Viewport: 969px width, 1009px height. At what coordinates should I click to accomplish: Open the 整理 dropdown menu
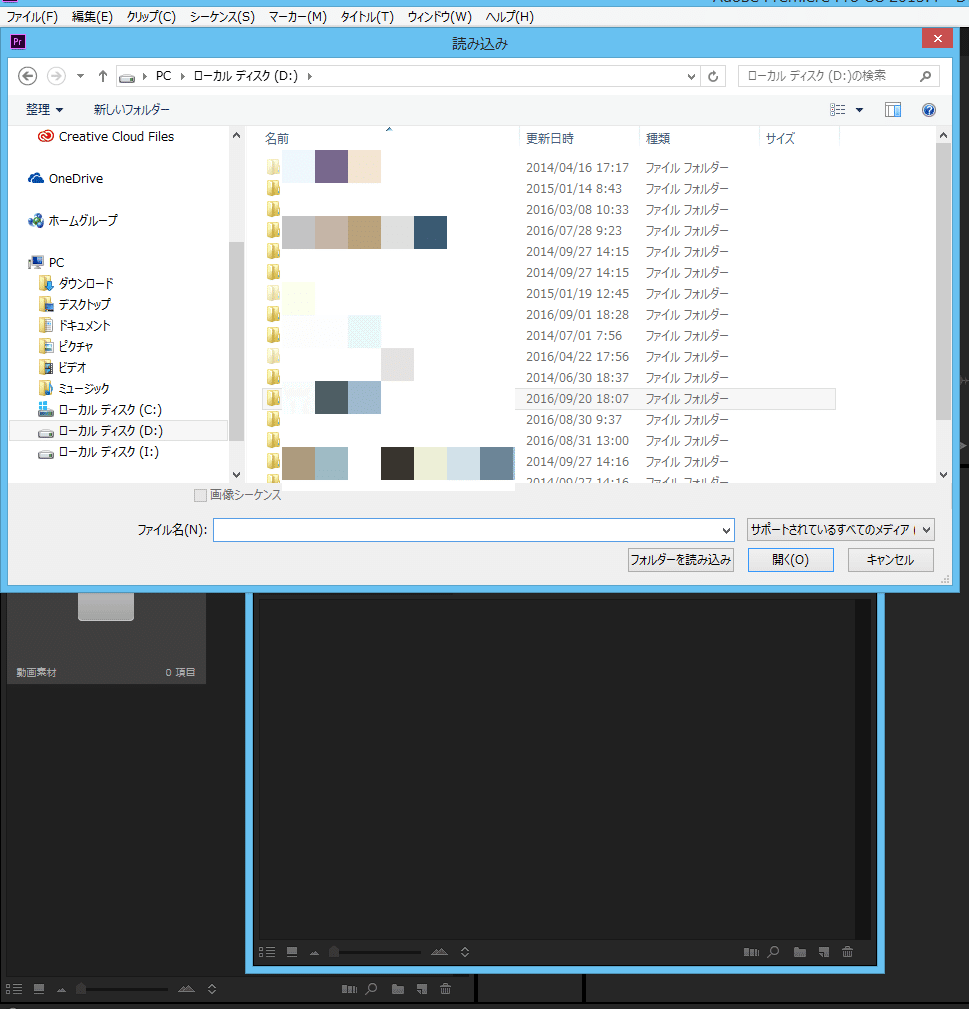point(44,110)
